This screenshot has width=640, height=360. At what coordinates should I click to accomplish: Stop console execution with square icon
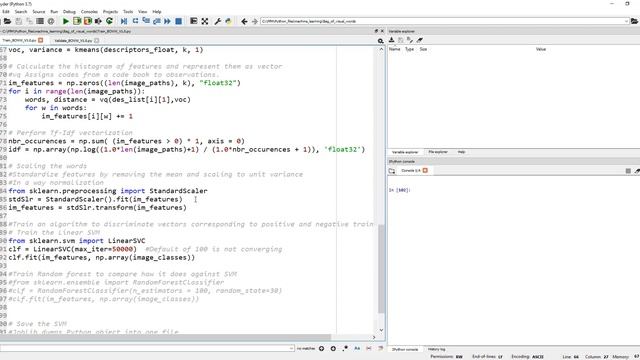(628, 171)
